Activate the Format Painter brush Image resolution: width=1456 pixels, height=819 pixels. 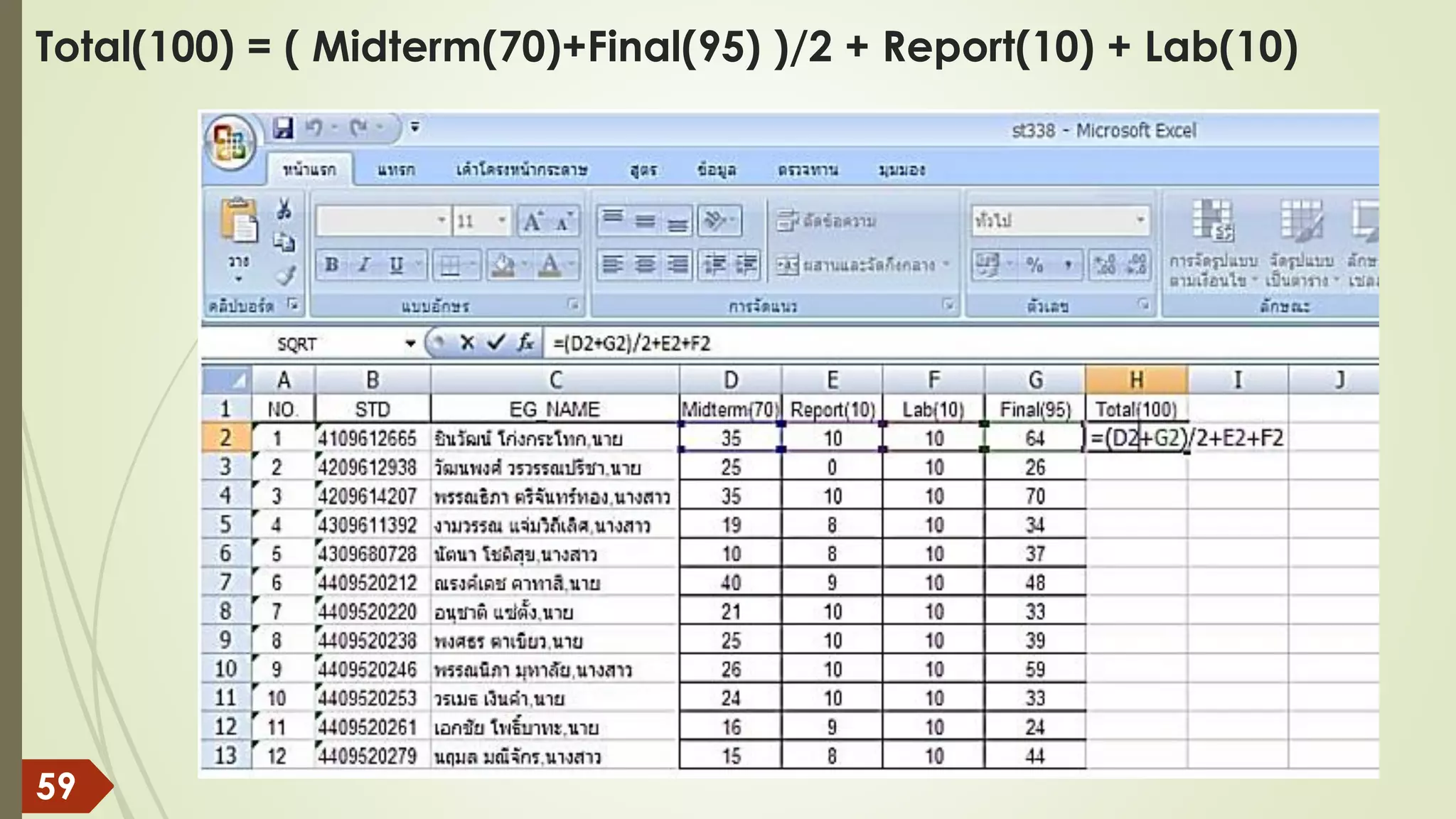click(x=286, y=276)
